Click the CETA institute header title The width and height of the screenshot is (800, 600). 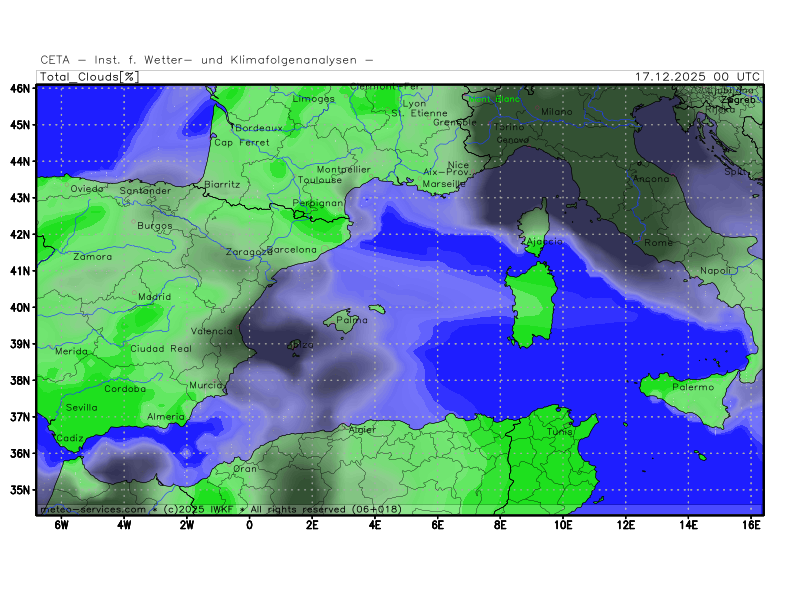[207, 60]
